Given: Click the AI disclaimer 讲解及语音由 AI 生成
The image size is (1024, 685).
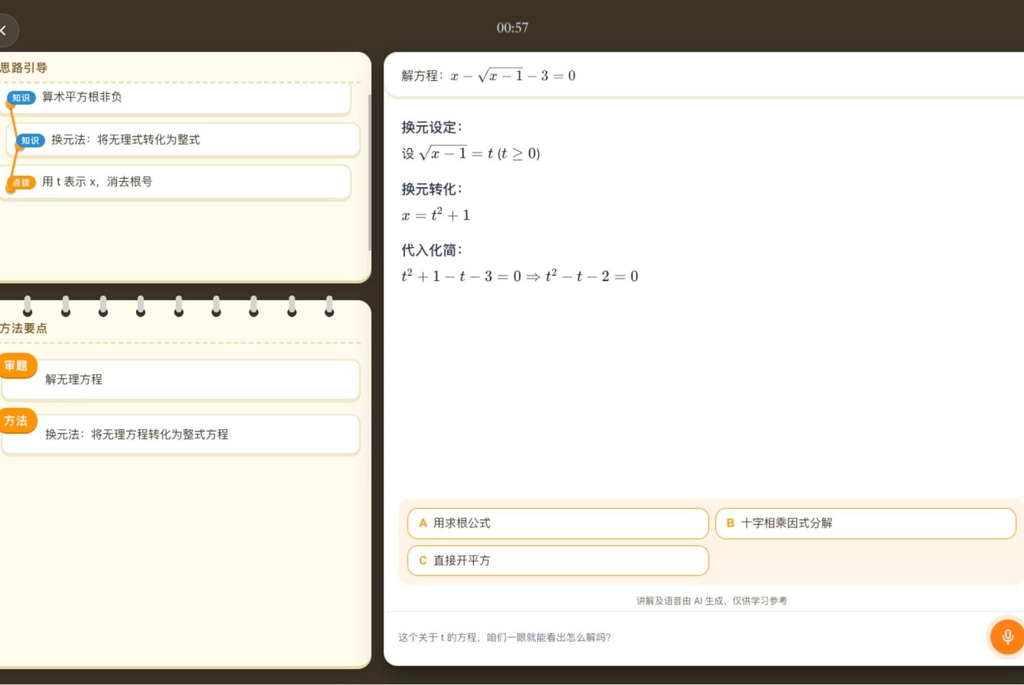Looking at the screenshot, I should (711, 601).
